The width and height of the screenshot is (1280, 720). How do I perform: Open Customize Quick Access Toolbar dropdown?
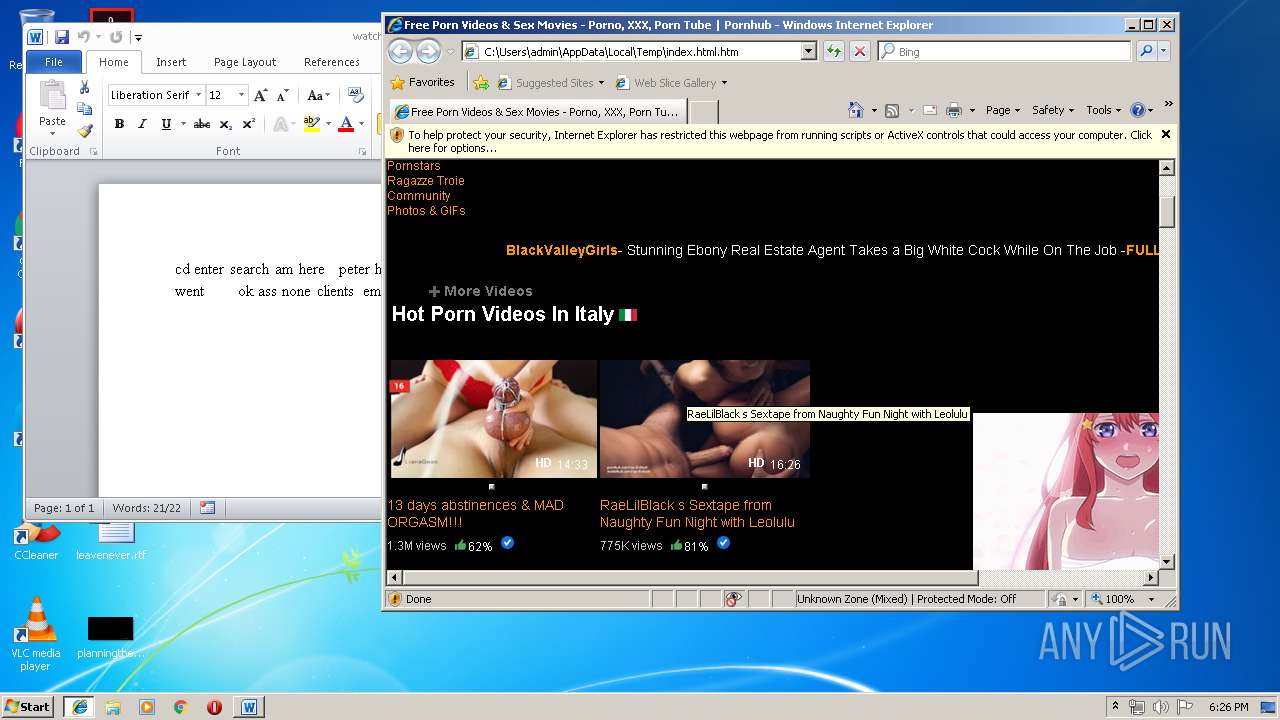[138, 38]
